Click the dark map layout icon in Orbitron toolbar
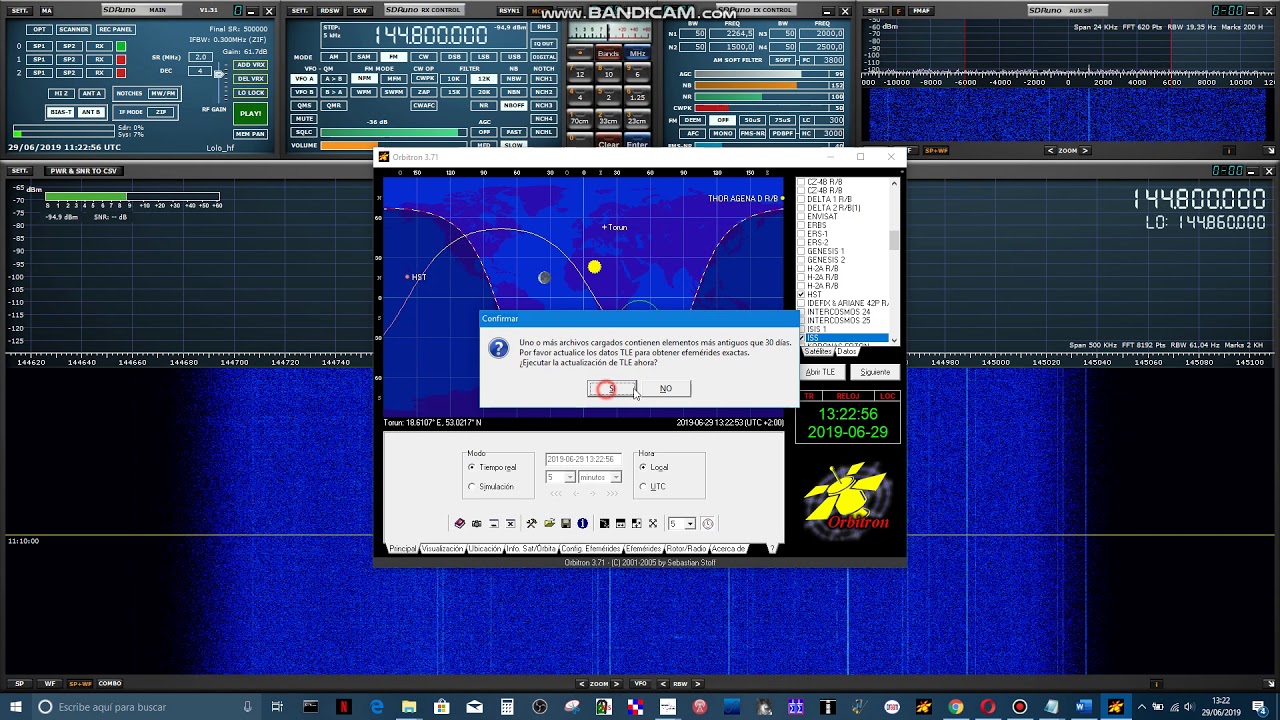Screen dimensions: 1280x720 pyautogui.click(x=604, y=523)
